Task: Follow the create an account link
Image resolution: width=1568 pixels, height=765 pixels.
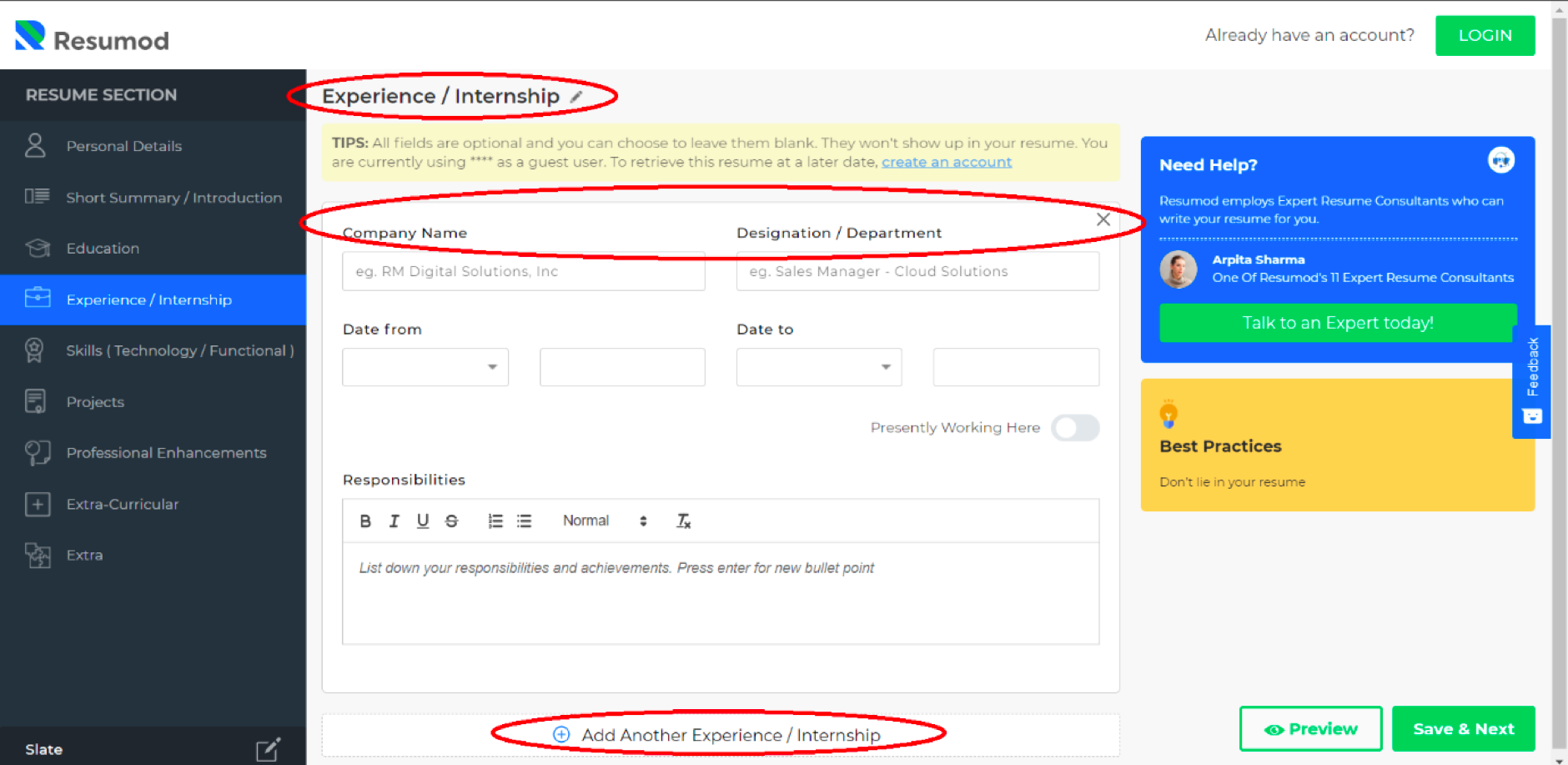Action: [947, 162]
